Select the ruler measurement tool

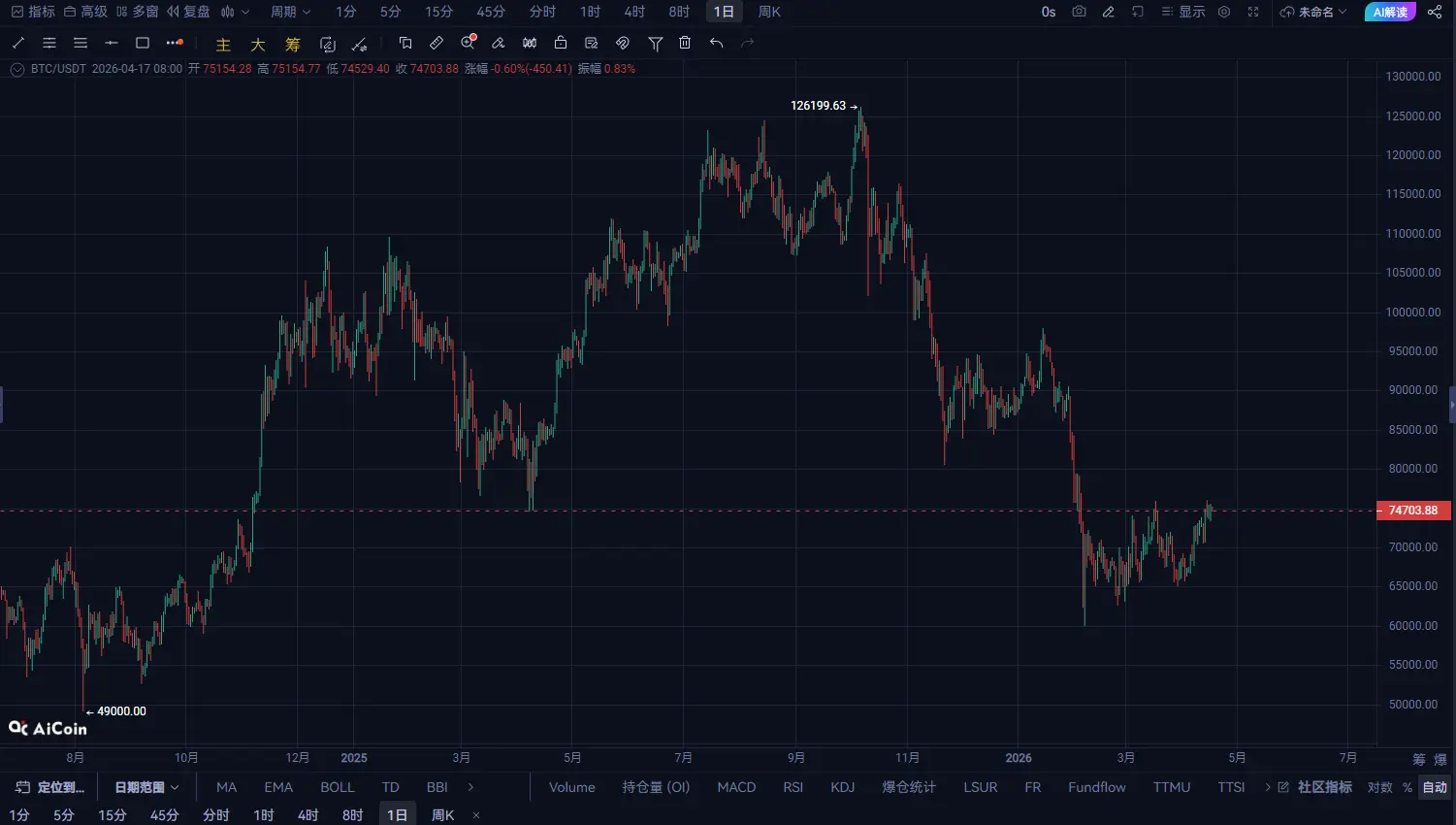pos(437,43)
